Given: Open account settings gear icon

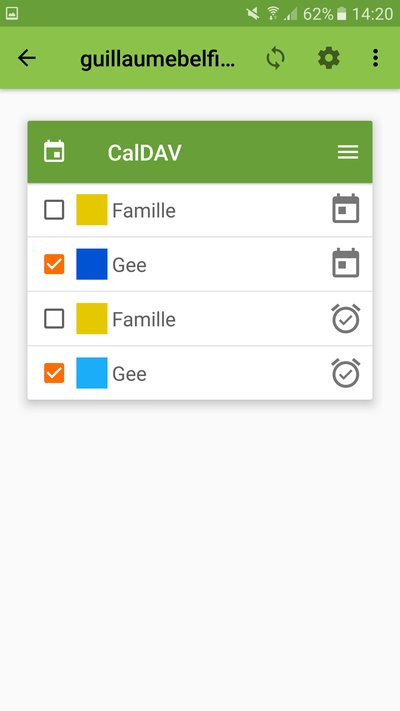Looking at the screenshot, I should (329, 58).
